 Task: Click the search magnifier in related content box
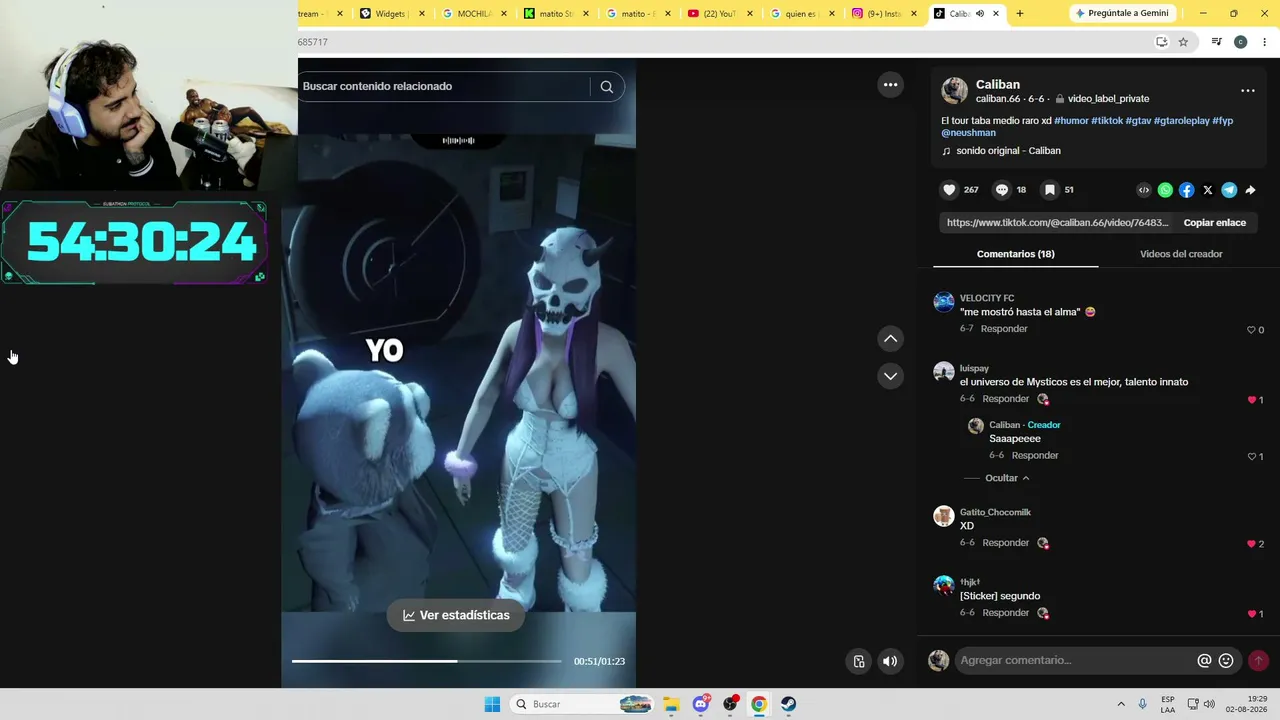(x=606, y=87)
